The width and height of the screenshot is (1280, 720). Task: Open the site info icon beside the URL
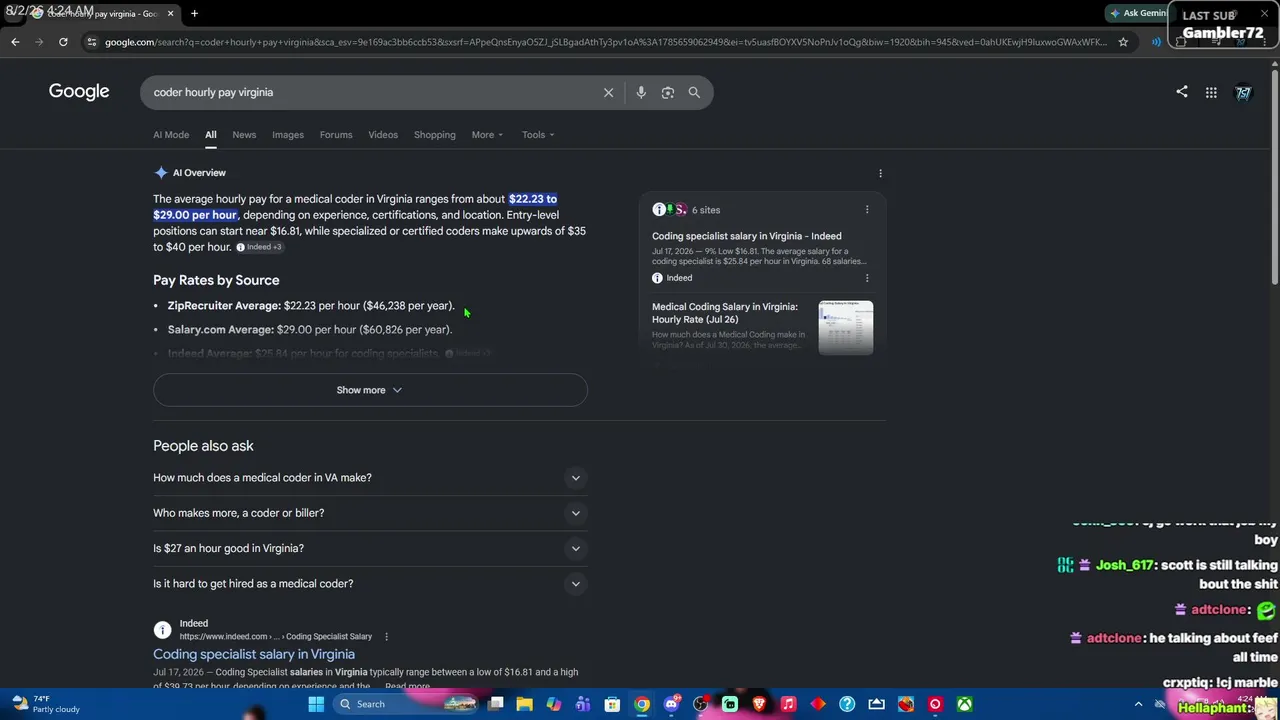91,42
